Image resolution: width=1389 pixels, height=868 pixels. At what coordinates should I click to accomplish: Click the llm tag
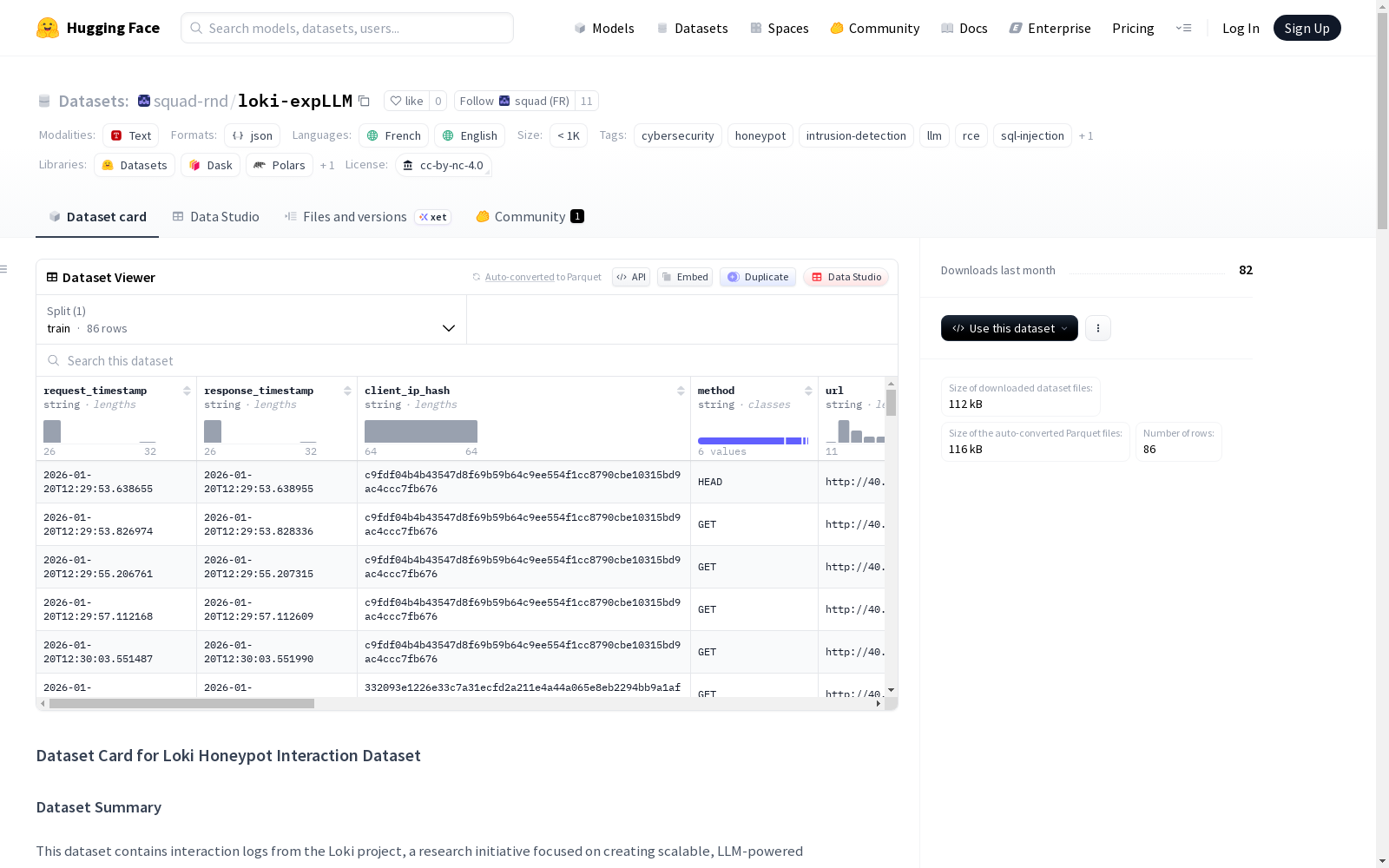(x=934, y=135)
